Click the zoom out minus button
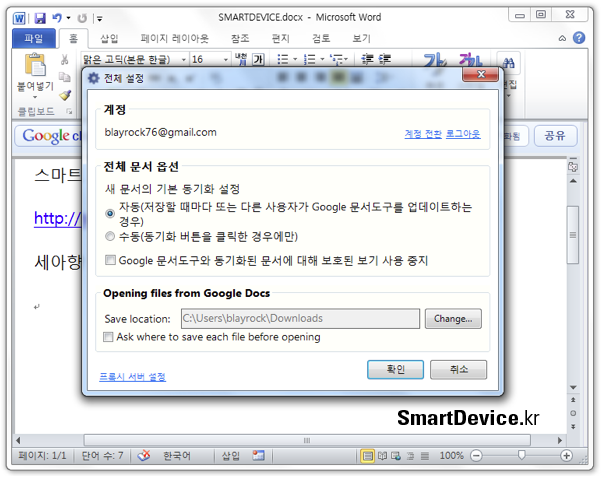This screenshot has width=601, height=478. point(476,456)
